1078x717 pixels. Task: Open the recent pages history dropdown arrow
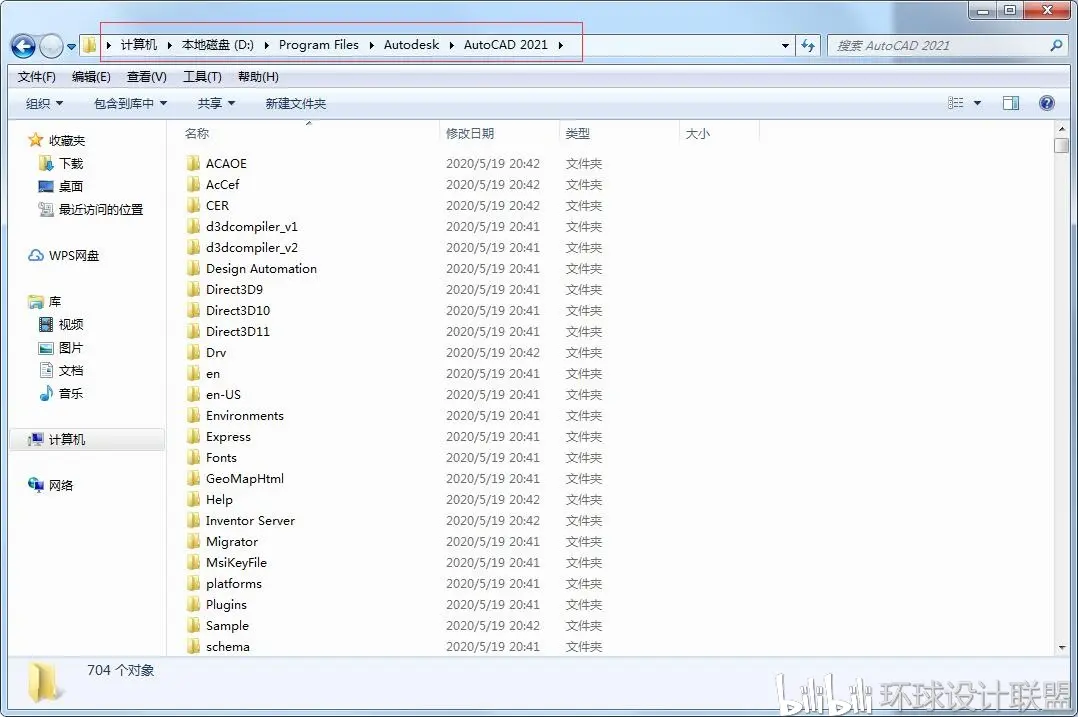point(72,47)
